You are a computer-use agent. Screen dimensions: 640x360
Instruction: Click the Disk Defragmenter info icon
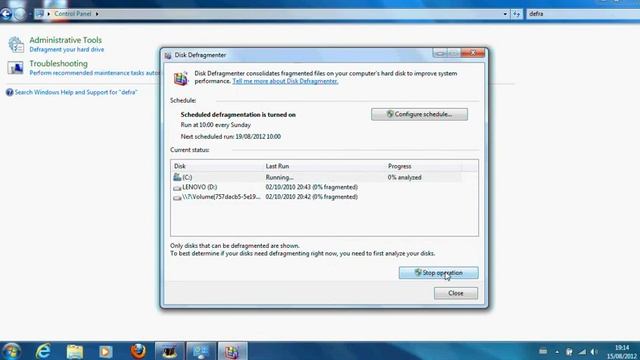tap(180, 78)
